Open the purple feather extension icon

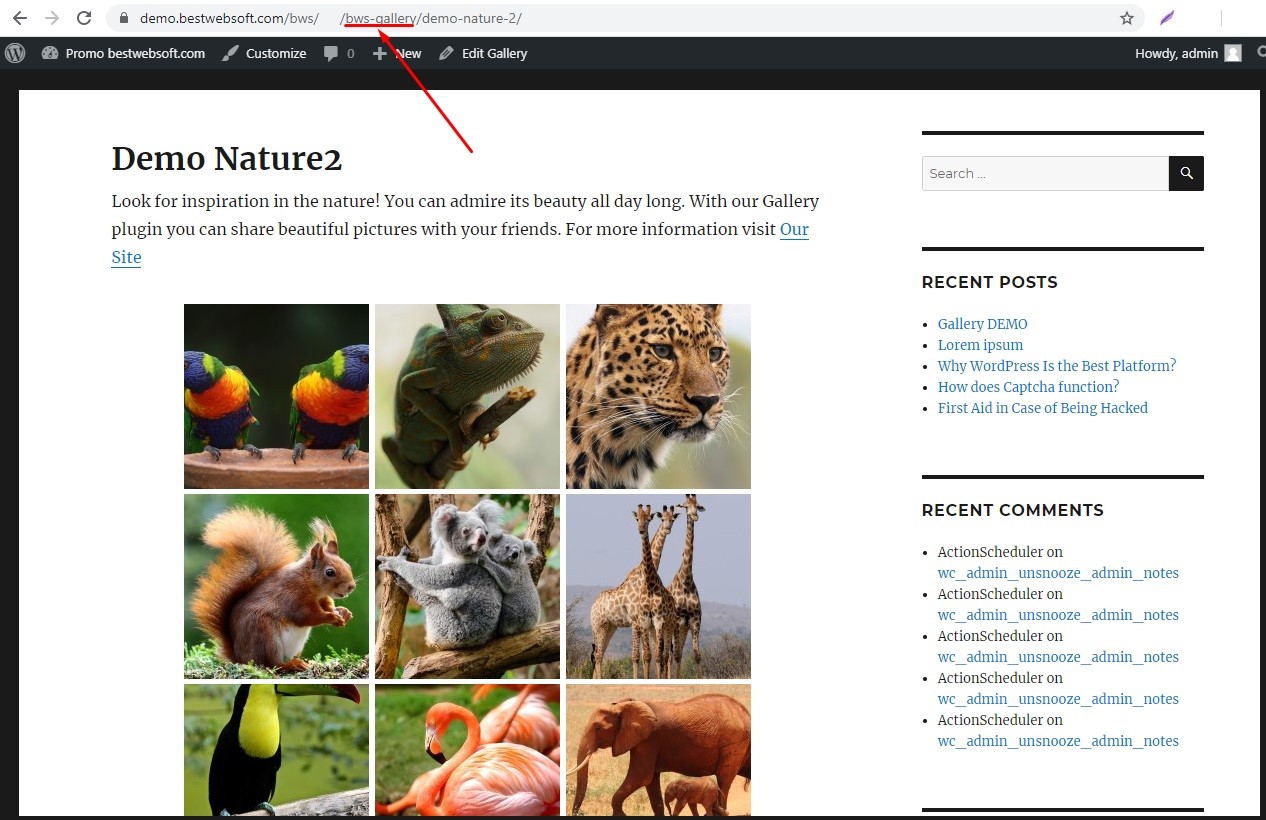click(1167, 18)
